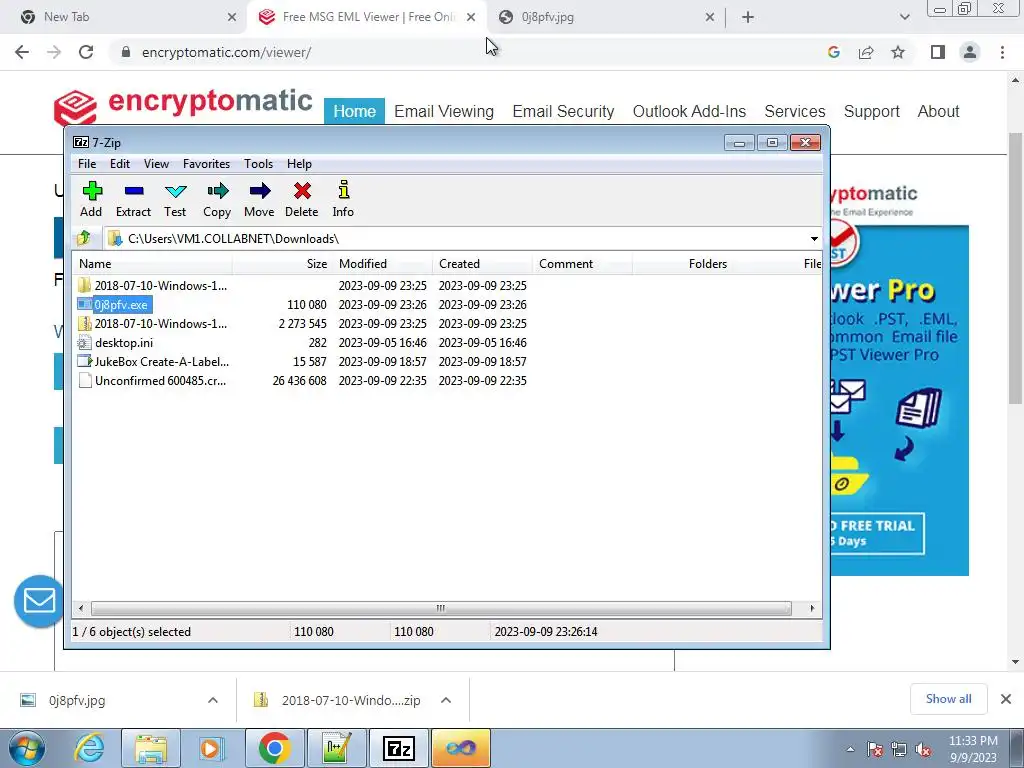Open the 7-Zip Edit menu
This screenshot has width=1024, height=768.
click(x=120, y=164)
